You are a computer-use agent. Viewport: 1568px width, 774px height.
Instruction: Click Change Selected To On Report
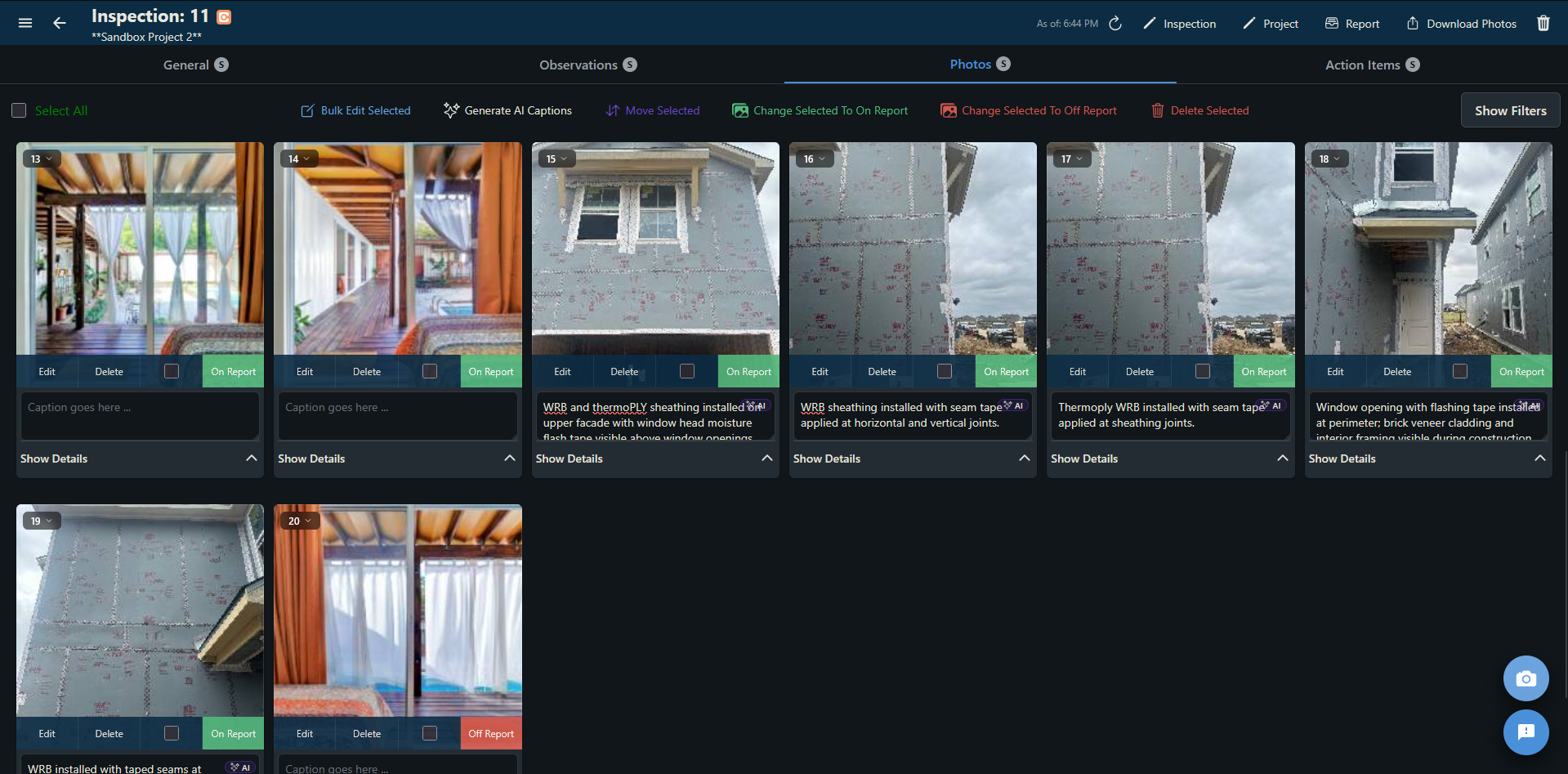(x=820, y=110)
